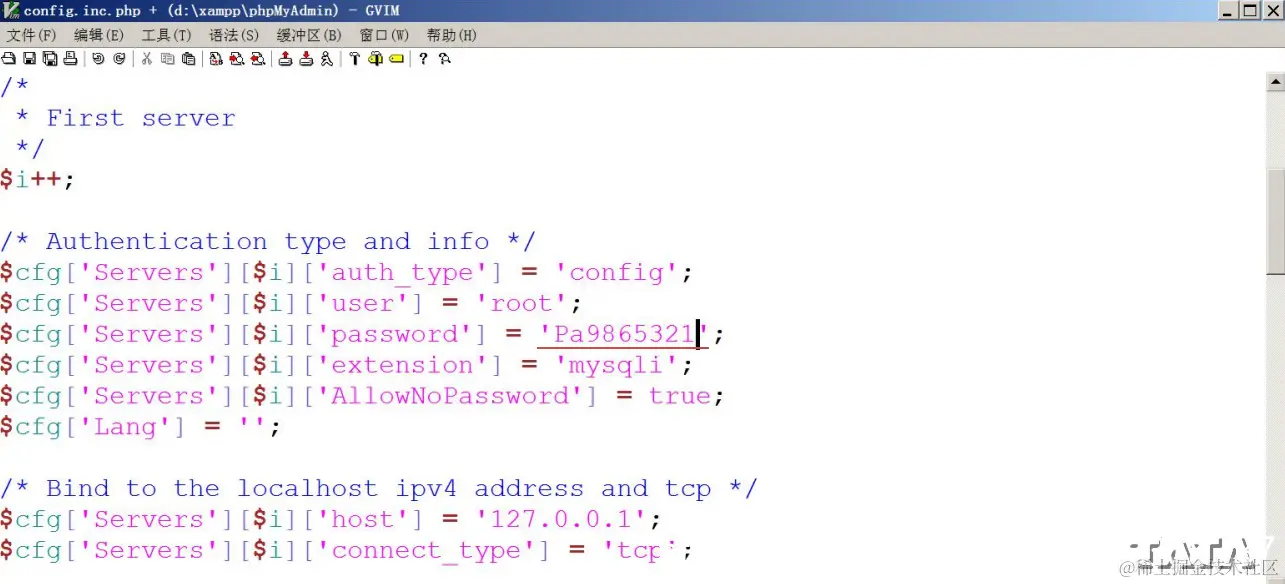Place cursor on the 'Pa9865321' password value
The height and width of the screenshot is (584, 1285).
coord(623,334)
